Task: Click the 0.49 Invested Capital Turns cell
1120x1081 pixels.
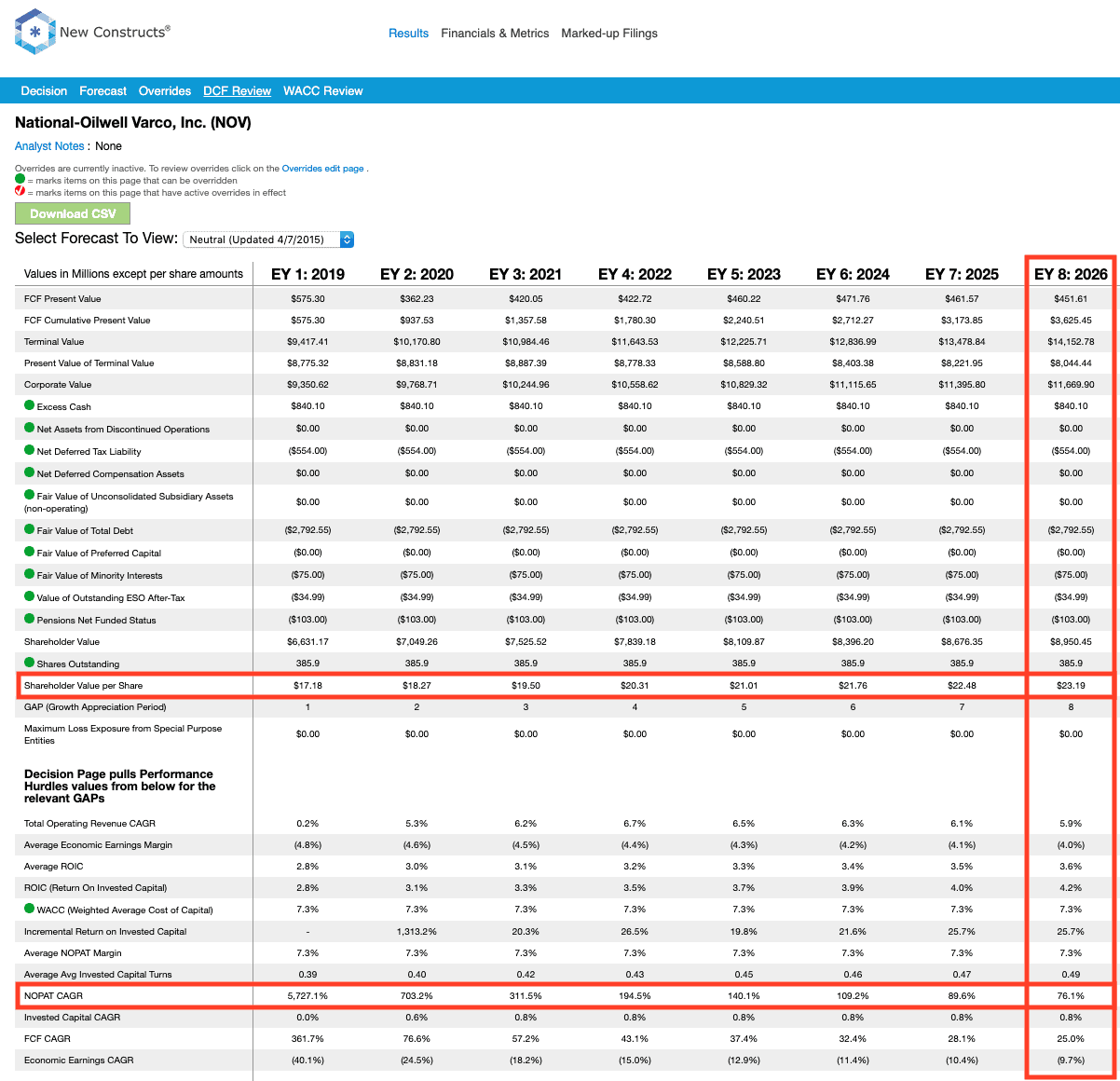Action: 1071,975
